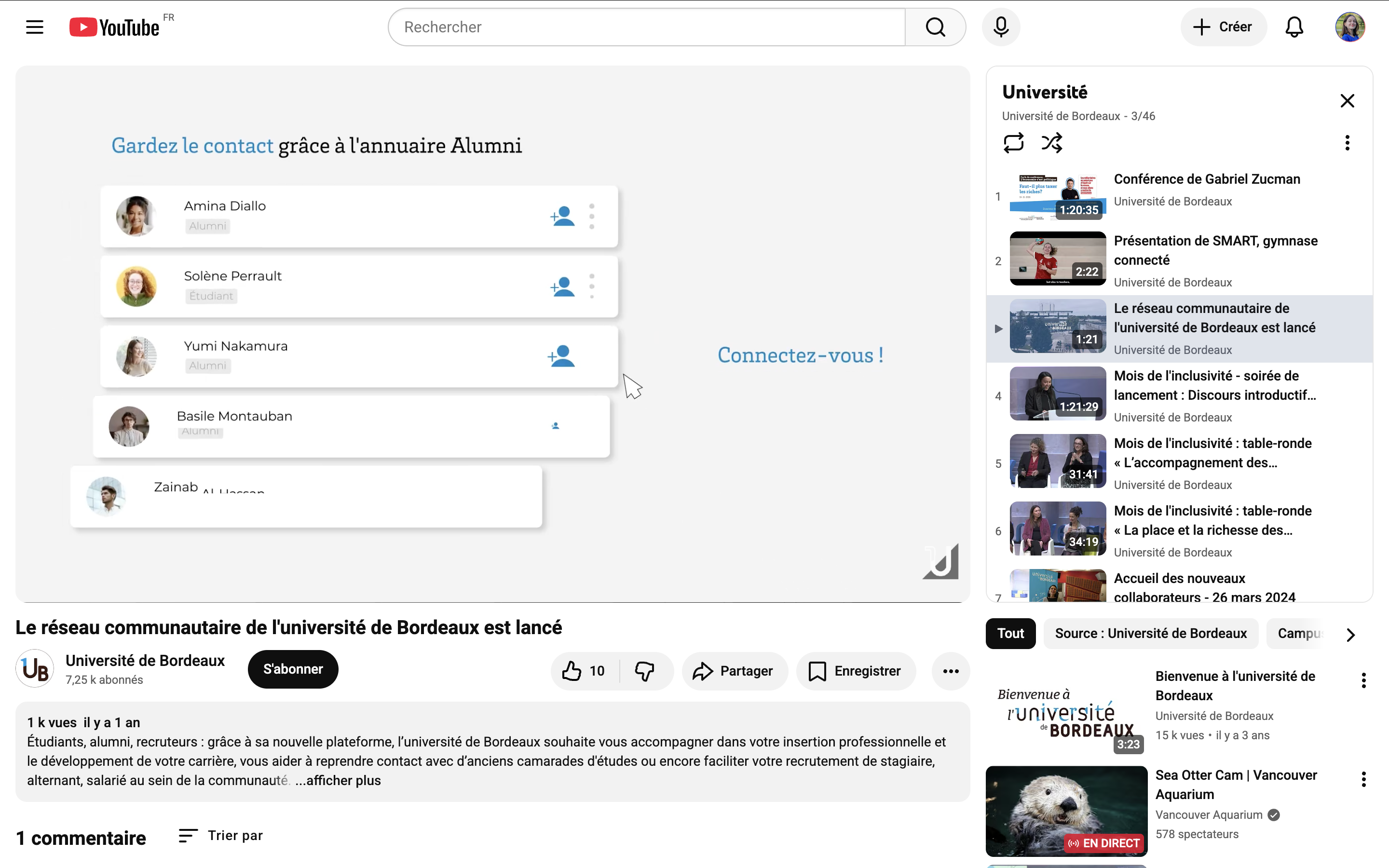
Task: Click the video title text below player
Action: click(x=289, y=627)
